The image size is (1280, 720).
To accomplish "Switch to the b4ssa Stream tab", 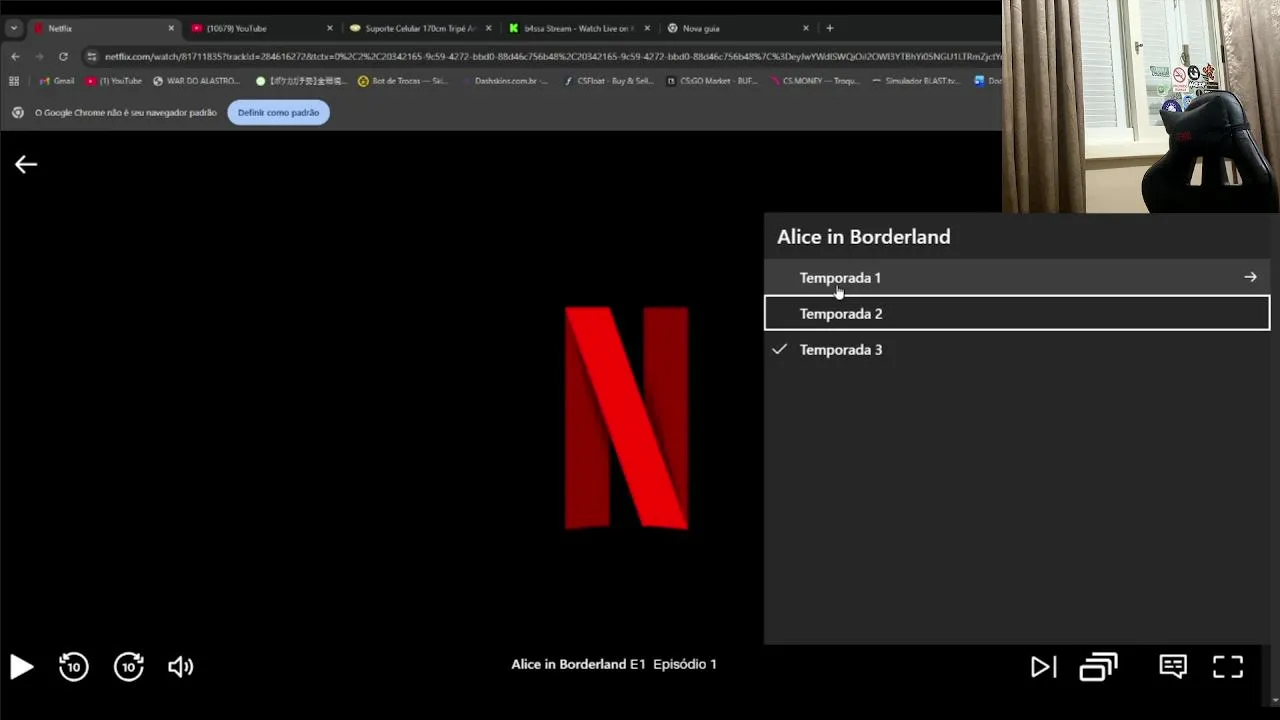I will [578, 28].
